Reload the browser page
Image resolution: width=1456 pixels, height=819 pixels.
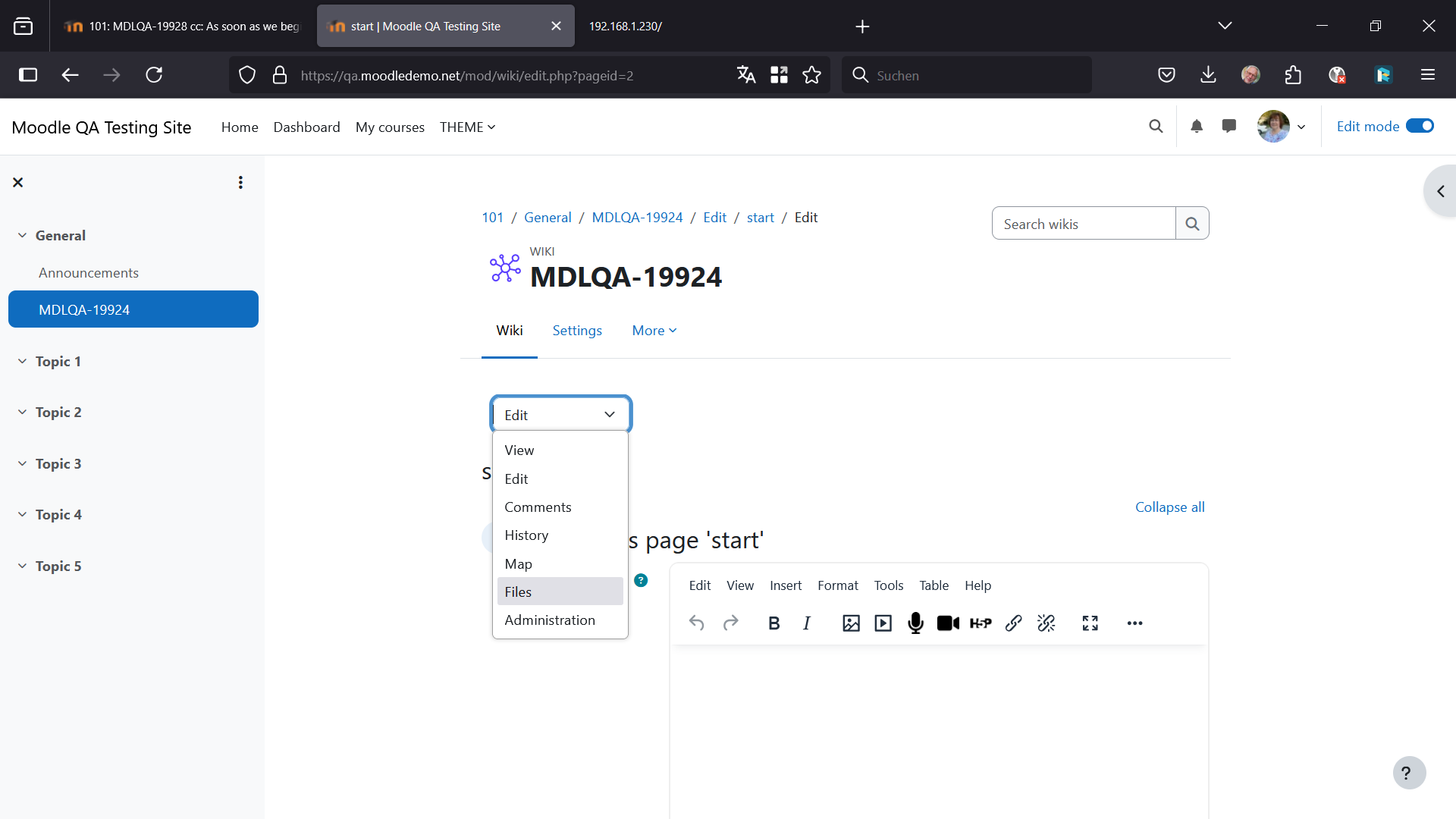(x=154, y=75)
